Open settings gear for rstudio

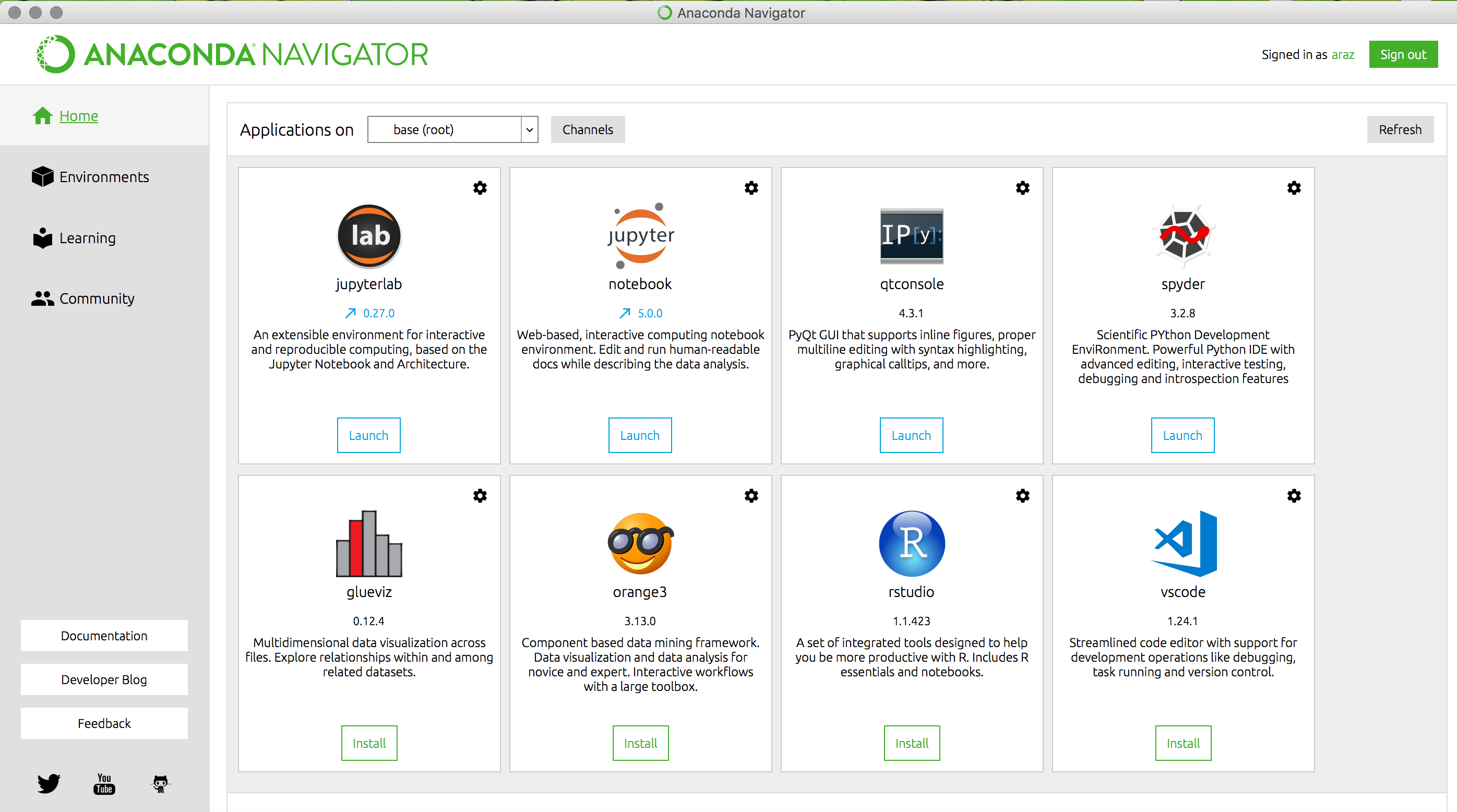1023,496
